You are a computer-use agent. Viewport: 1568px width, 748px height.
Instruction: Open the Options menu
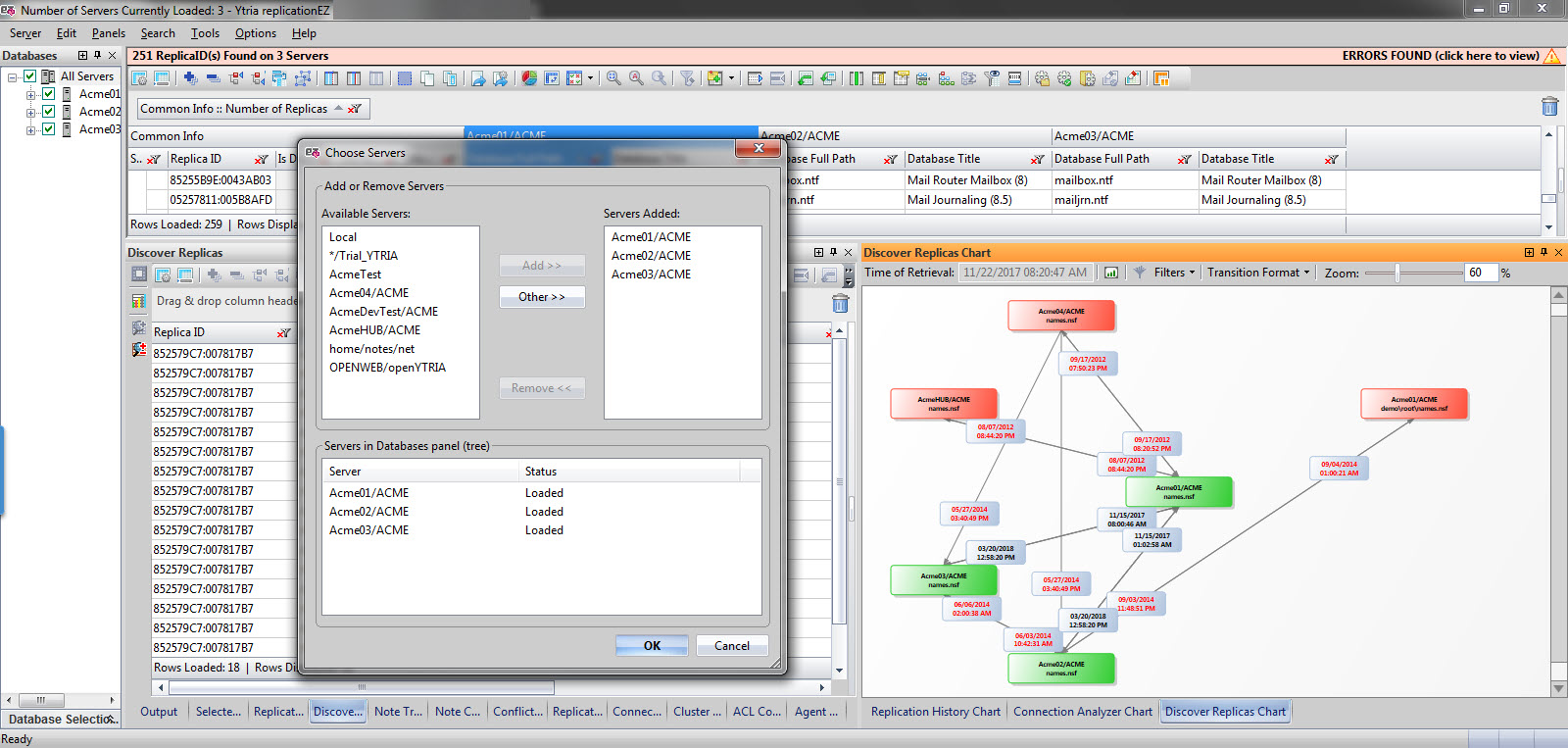(256, 33)
